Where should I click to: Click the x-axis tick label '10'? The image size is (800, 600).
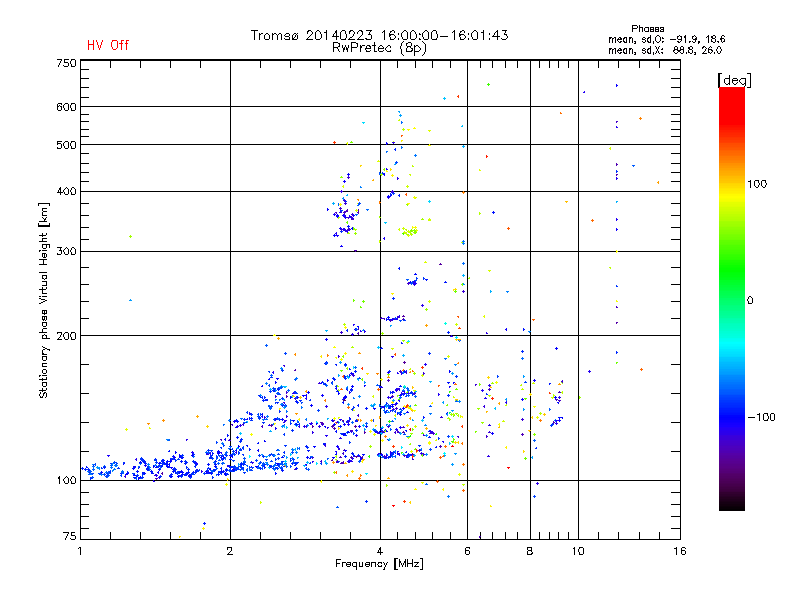[578, 551]
